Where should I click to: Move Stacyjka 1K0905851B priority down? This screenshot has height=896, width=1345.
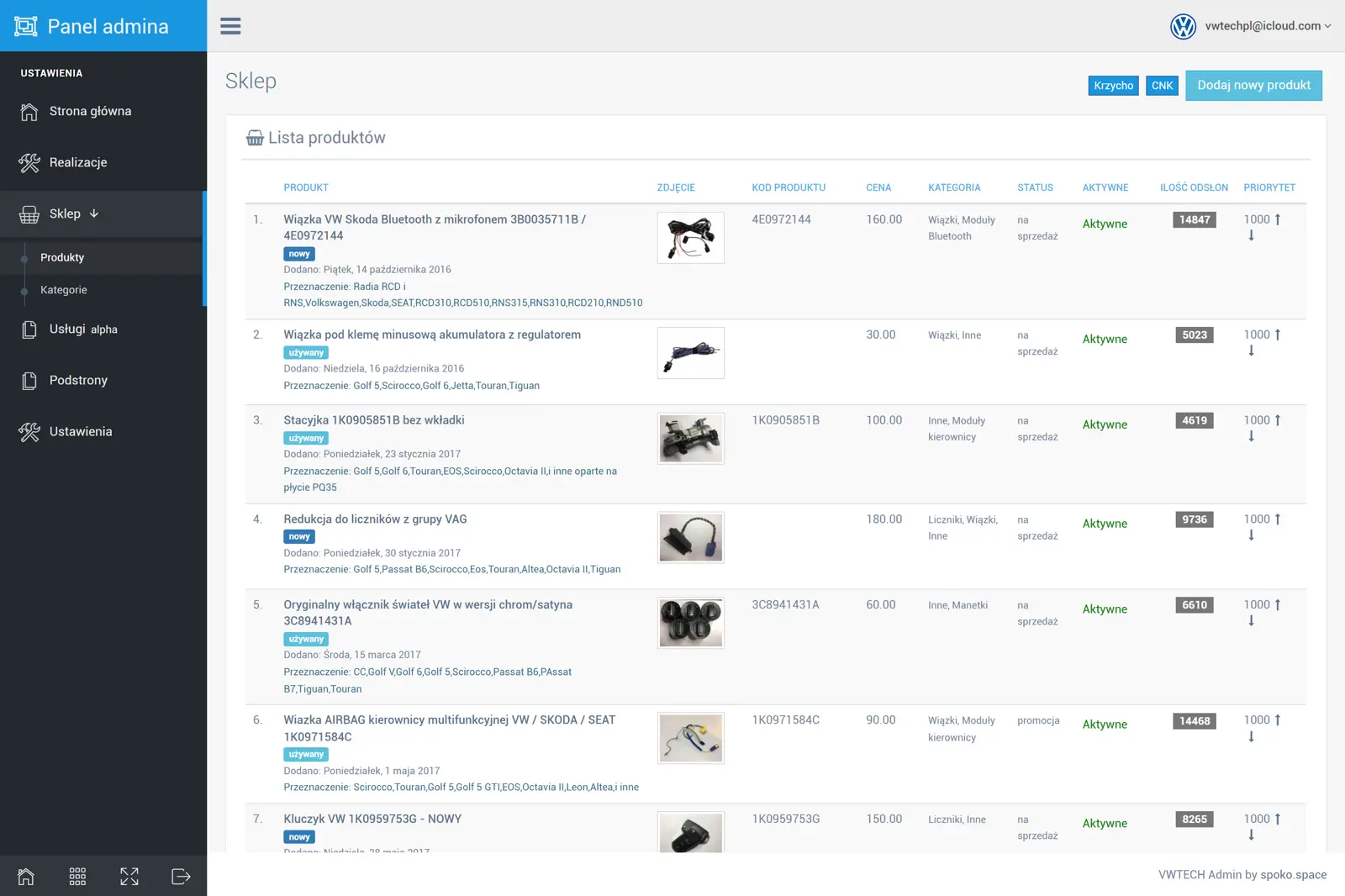coord(1251,436)
